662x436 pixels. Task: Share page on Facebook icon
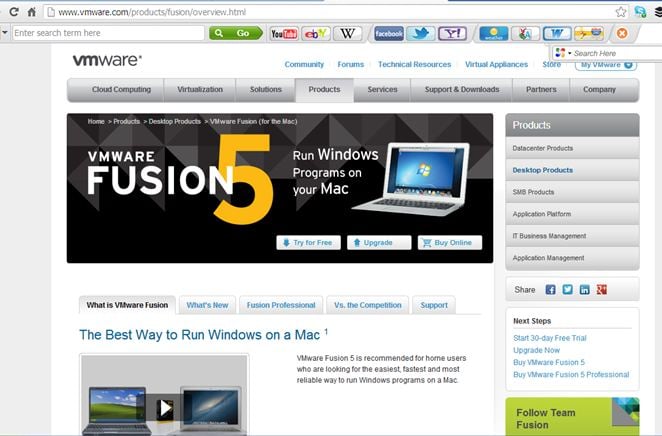[x=550, y=290]
